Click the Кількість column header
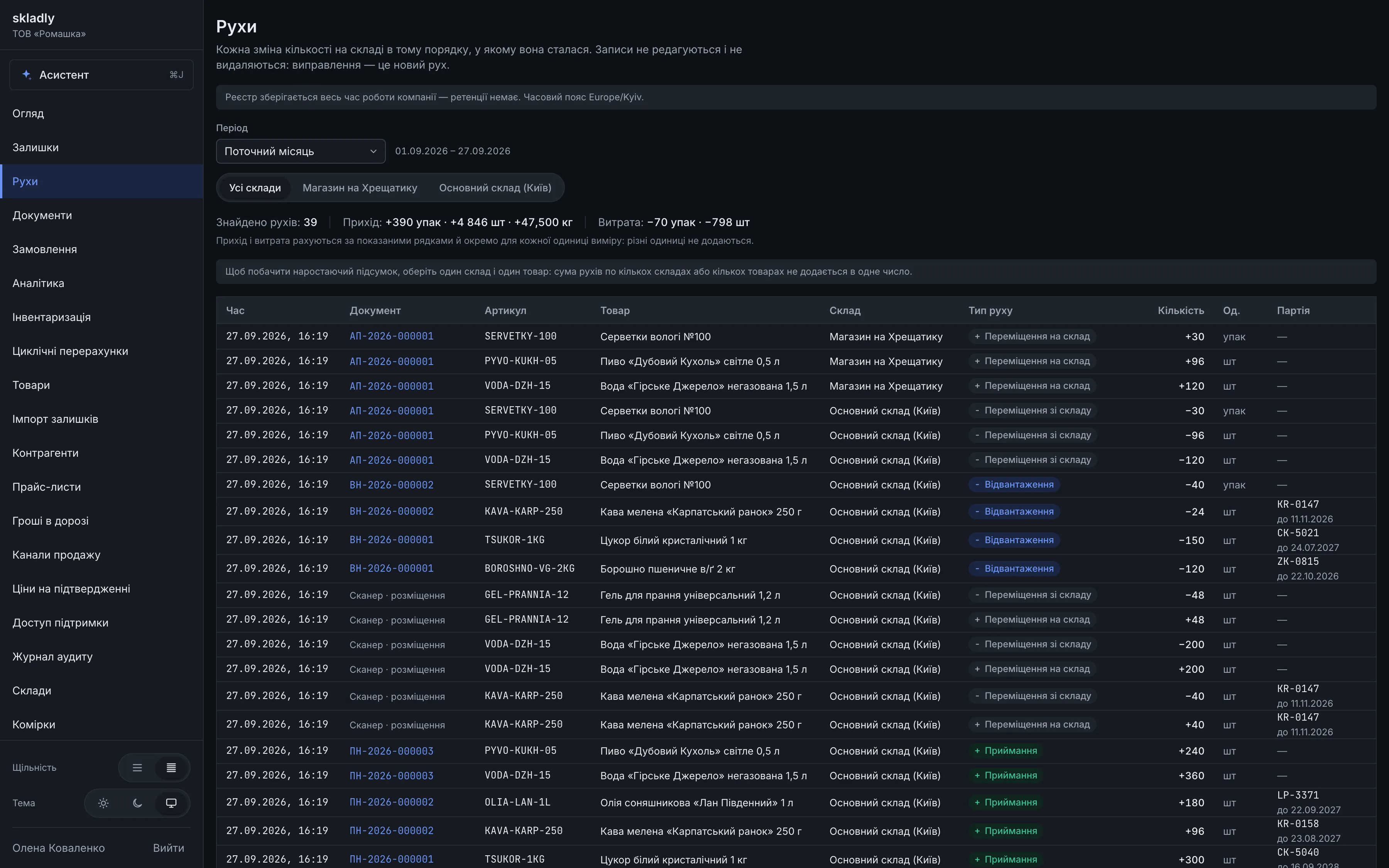This screenshot has width=1389, height=868. point(1181,311)
